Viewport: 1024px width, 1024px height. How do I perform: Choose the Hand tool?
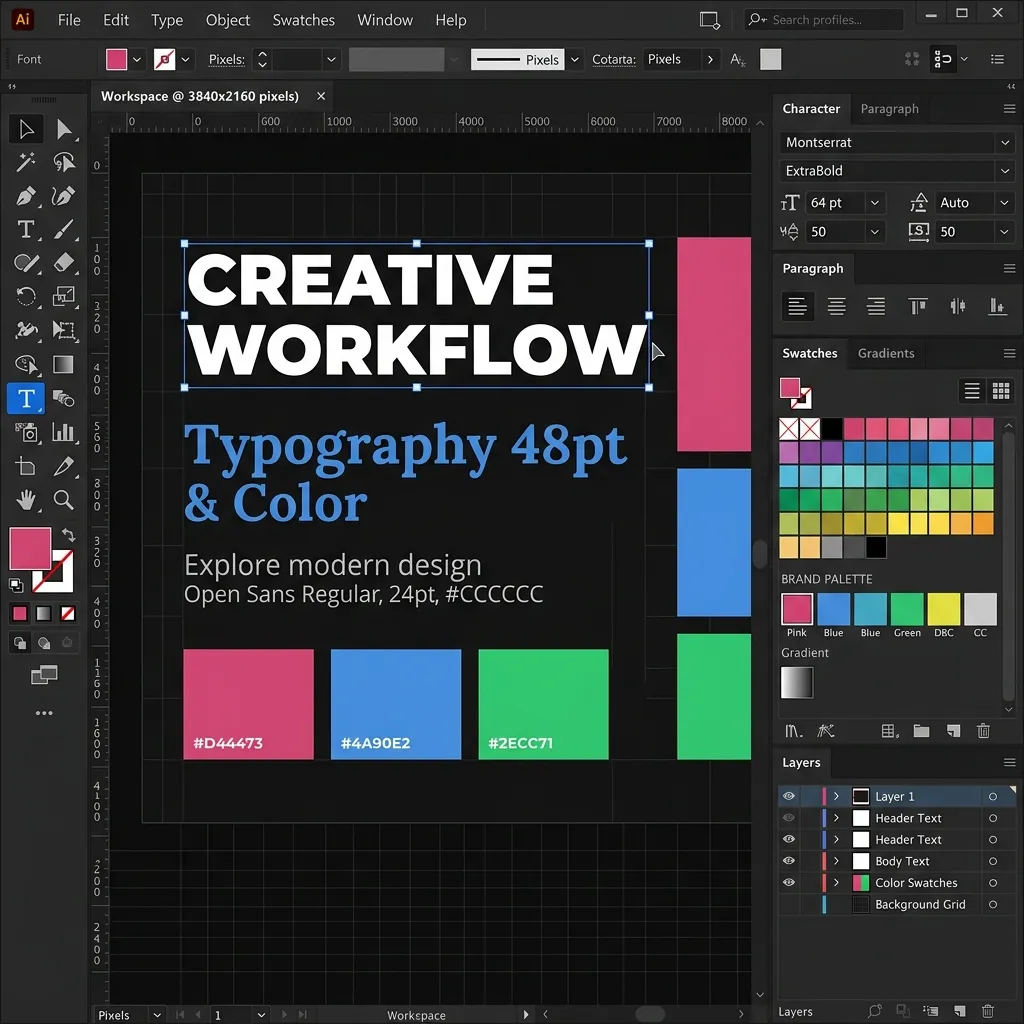click(x=25, y=500)
